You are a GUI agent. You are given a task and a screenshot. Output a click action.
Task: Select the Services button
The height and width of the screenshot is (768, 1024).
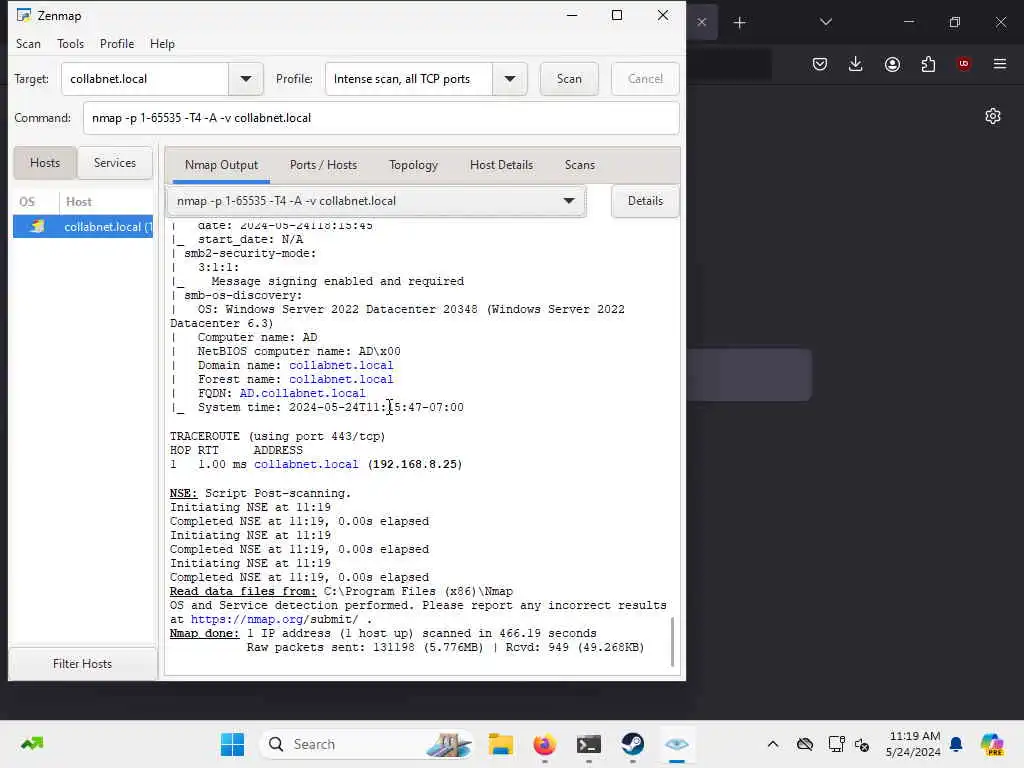click(x=115, y=163)
